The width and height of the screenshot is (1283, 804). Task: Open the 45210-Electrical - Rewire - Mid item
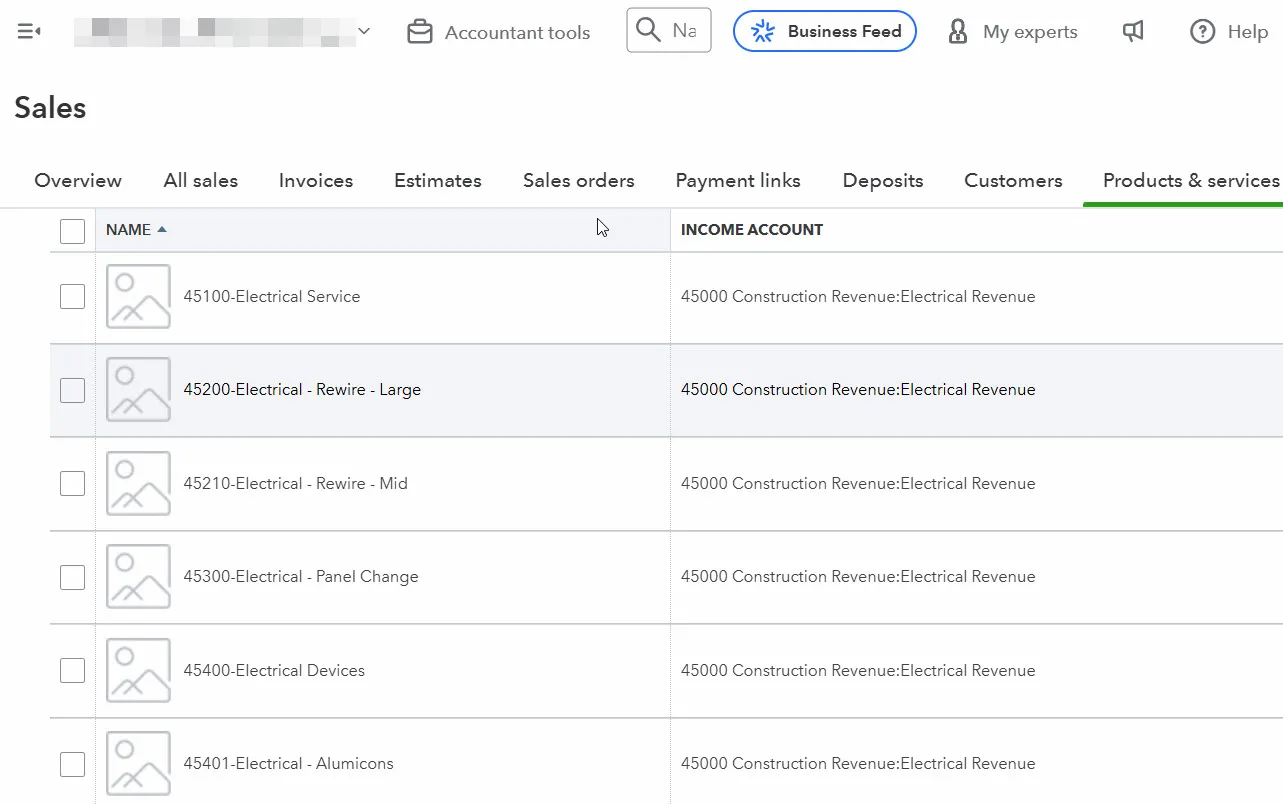[295, 483]
